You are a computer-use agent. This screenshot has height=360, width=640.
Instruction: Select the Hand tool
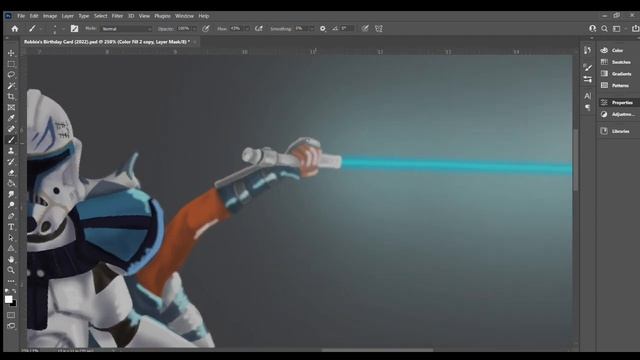(11, 259)
